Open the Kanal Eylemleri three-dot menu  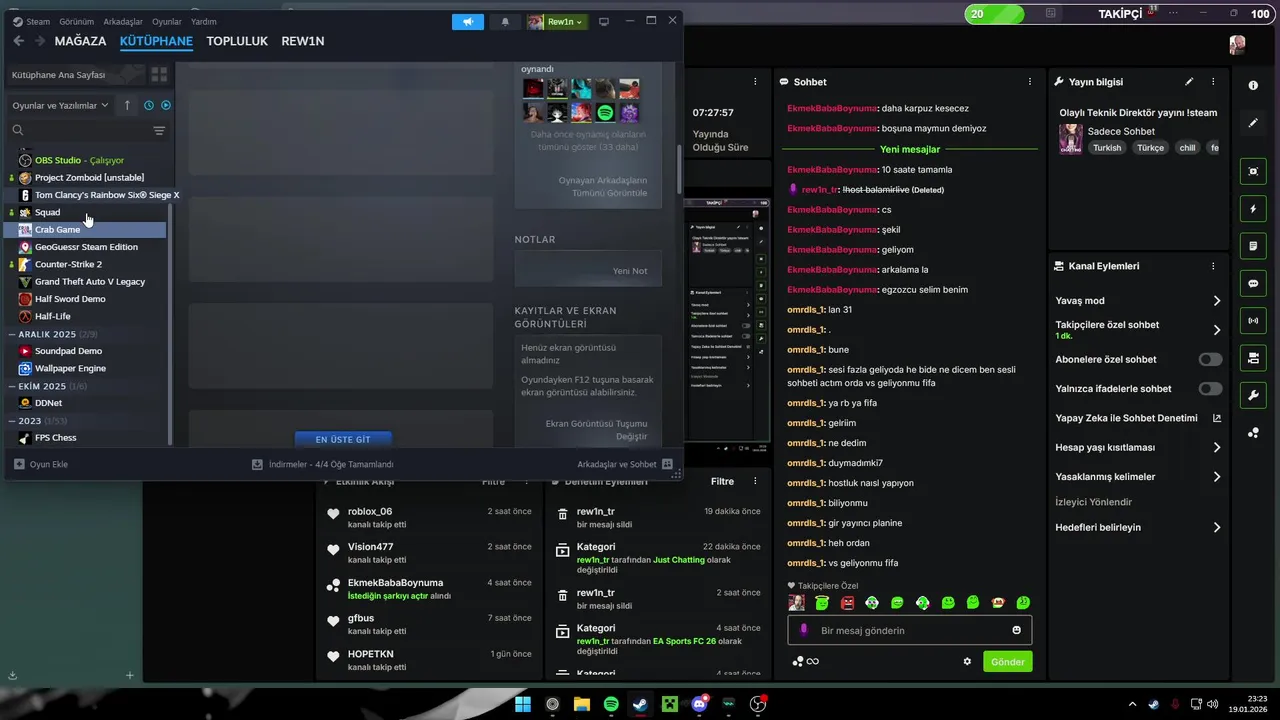click(1213, 266)
